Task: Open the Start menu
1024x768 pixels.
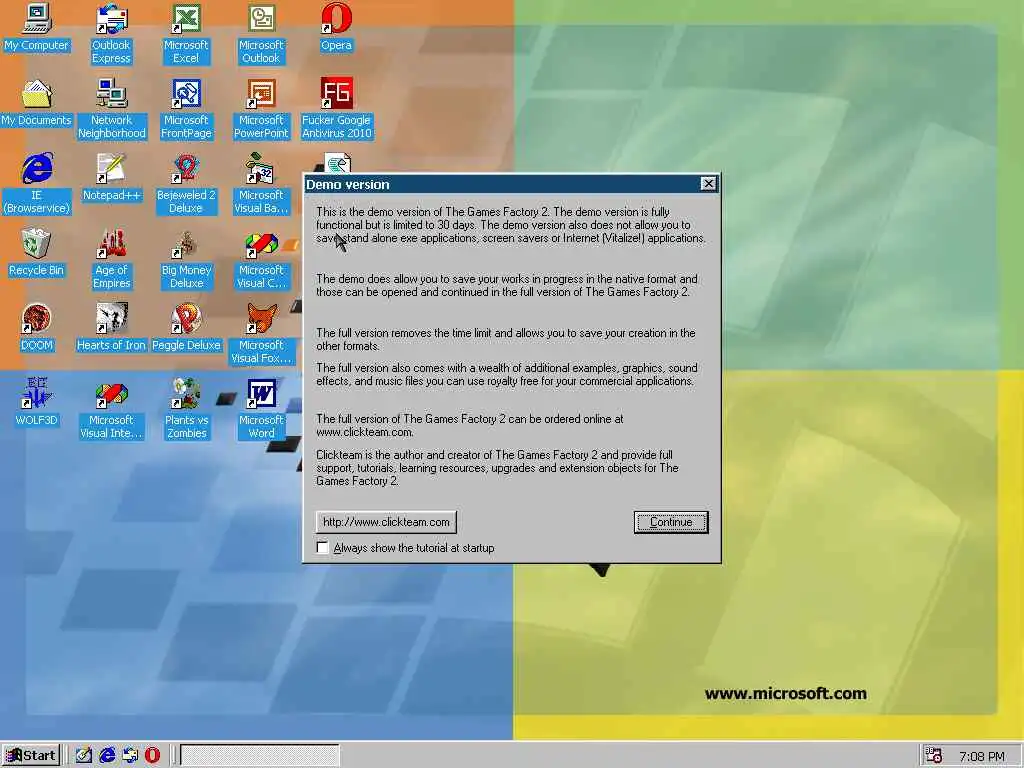Action: click(x=31, y=756)
